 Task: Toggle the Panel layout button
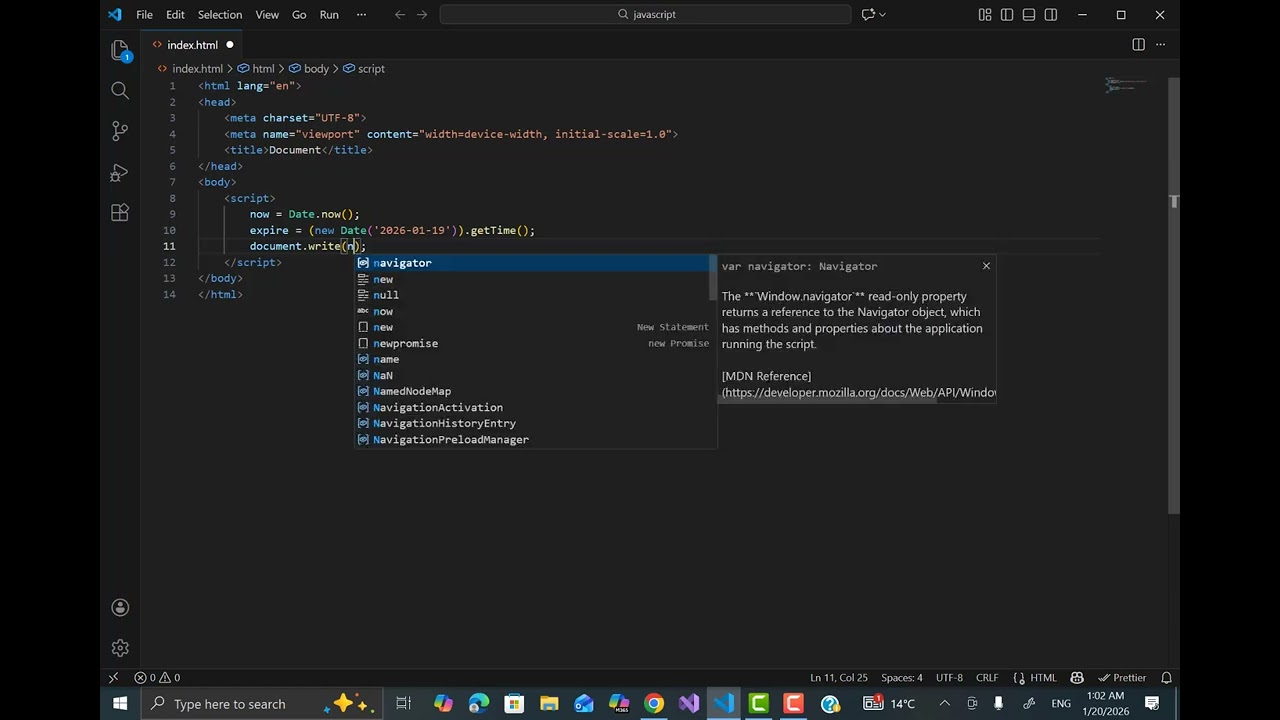tap(1029, 15)
